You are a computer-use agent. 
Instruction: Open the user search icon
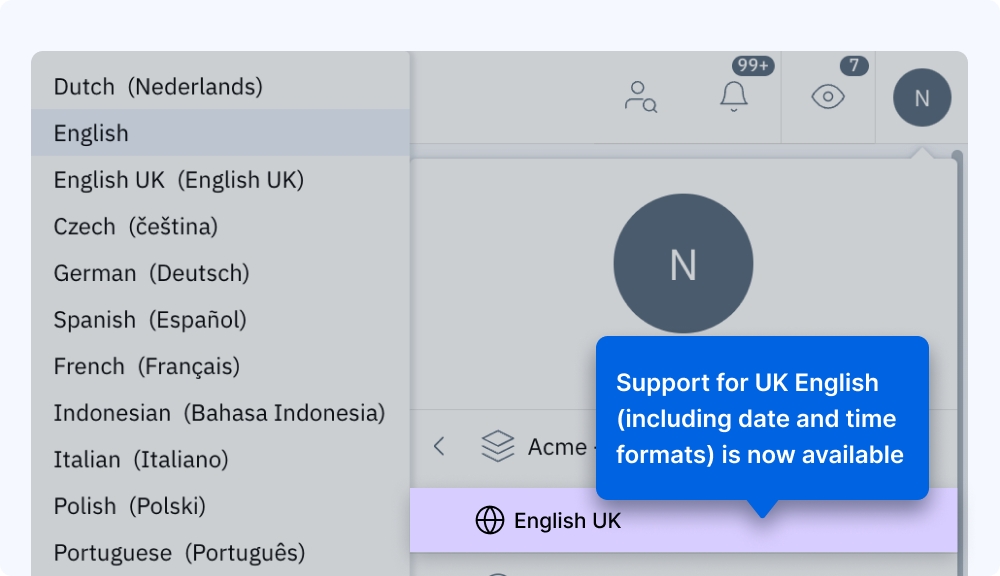click(x=640, y=97)
